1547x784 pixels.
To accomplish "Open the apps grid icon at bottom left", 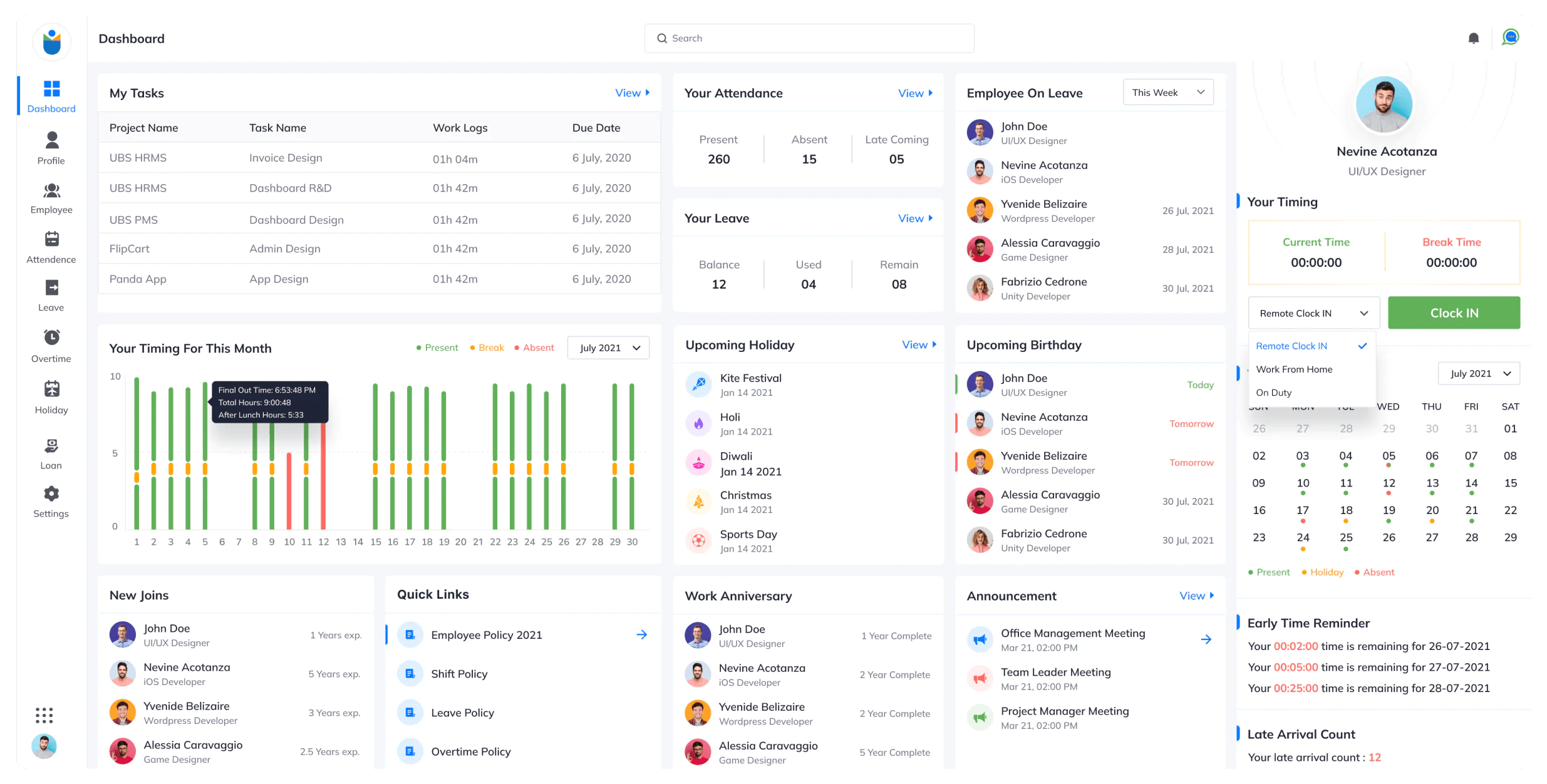I will coord(44,715).
